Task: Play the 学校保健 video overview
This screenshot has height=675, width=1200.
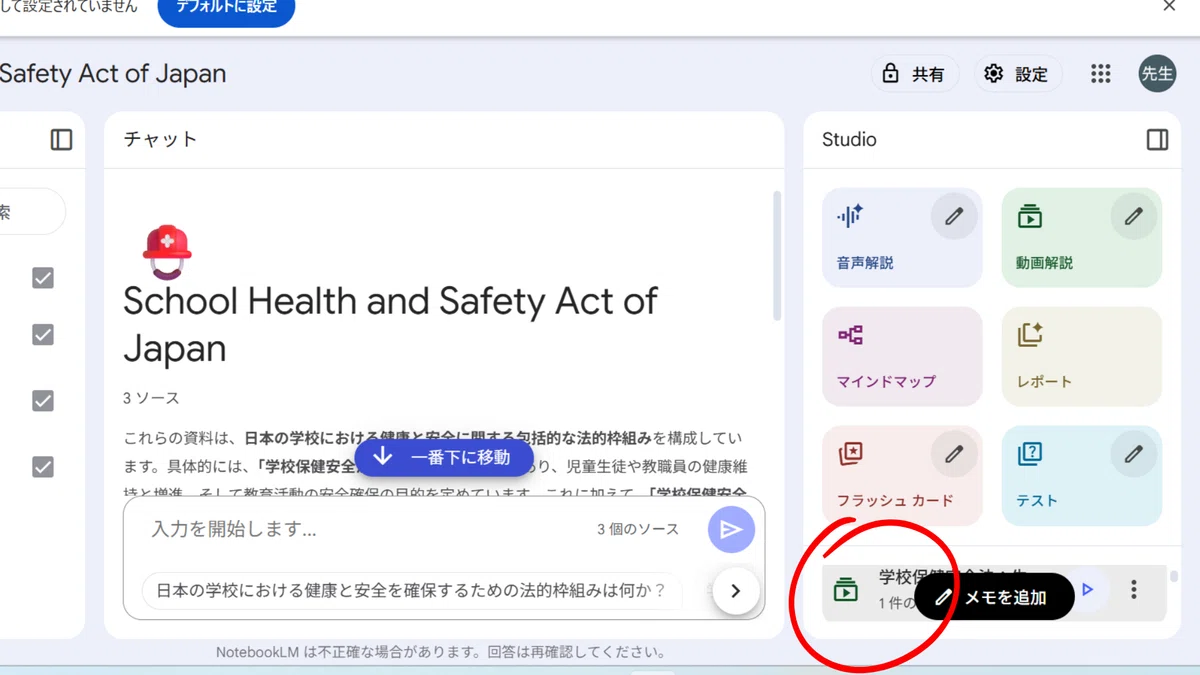Action: click(1088, 590)
